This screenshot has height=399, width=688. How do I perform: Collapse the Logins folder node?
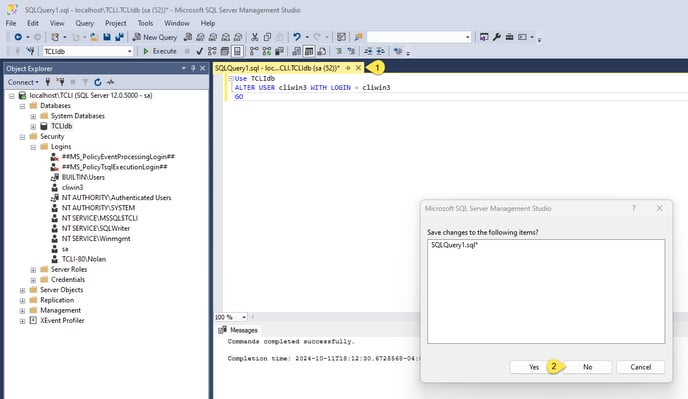point(33,147)
